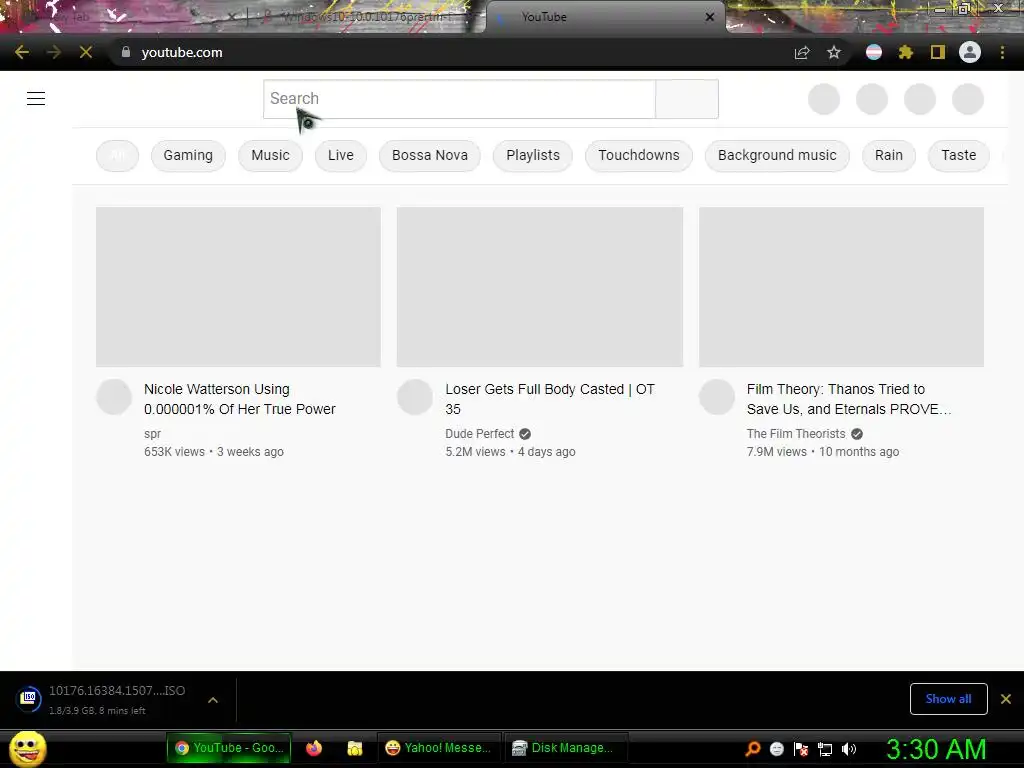Expand the ISO download options chevron
This screenshot has width=1024, height=768.
click(x=213, y=699)
